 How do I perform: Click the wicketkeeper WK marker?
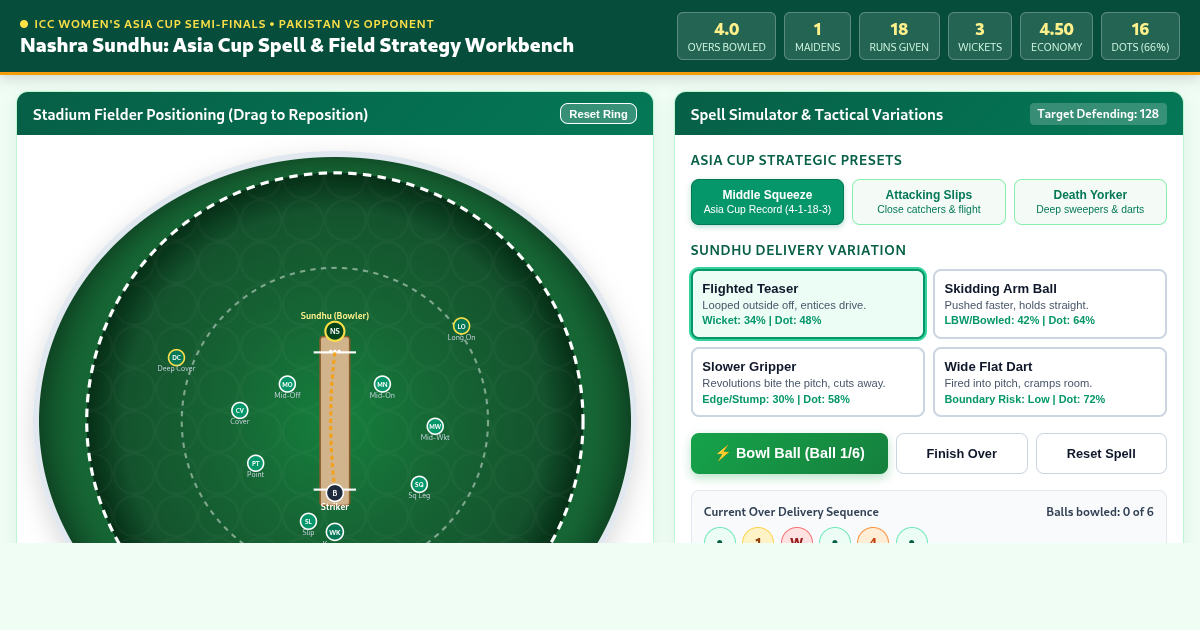[335, 532]
